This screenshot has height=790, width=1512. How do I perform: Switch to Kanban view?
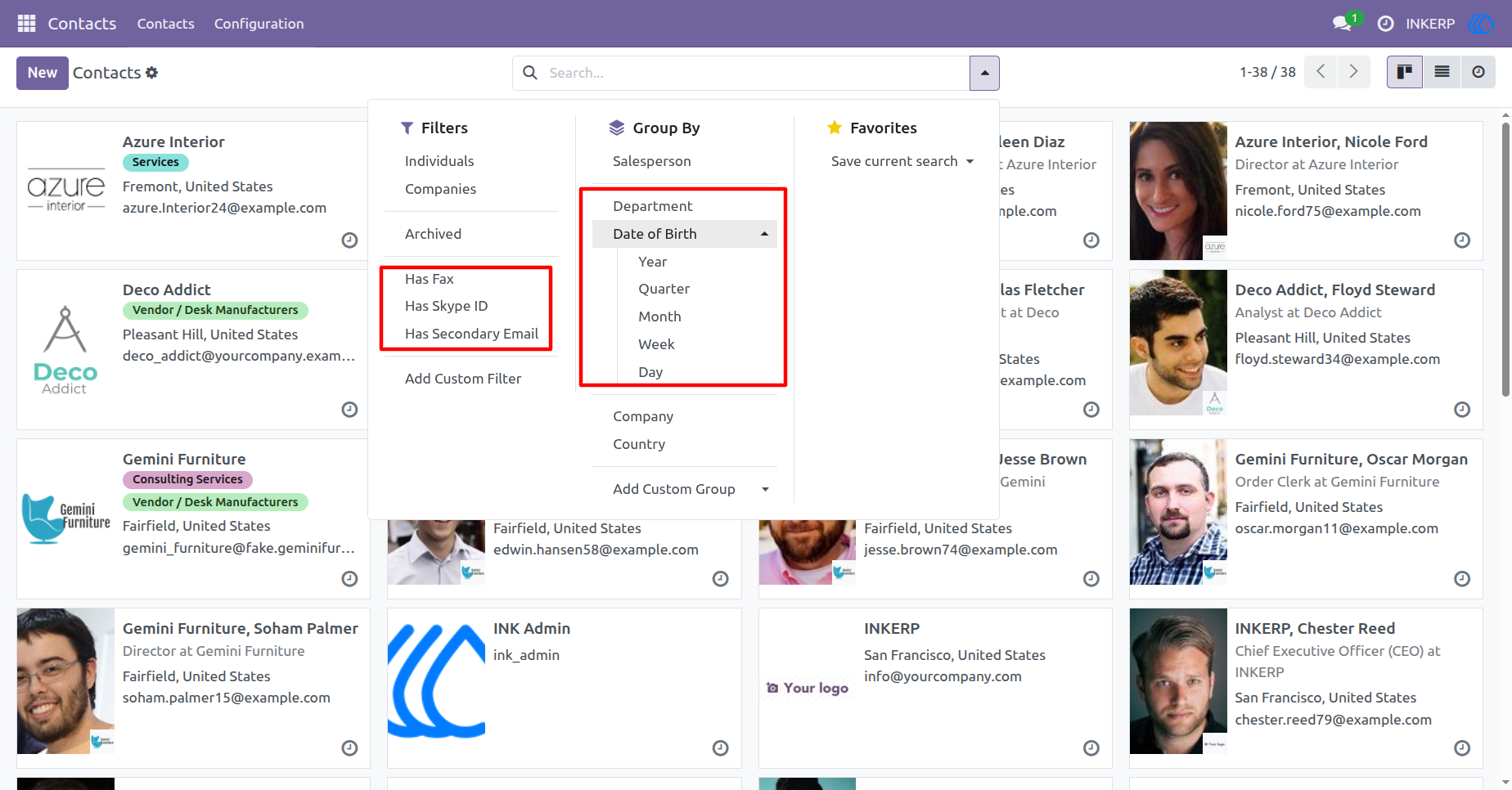point(1405,72)
